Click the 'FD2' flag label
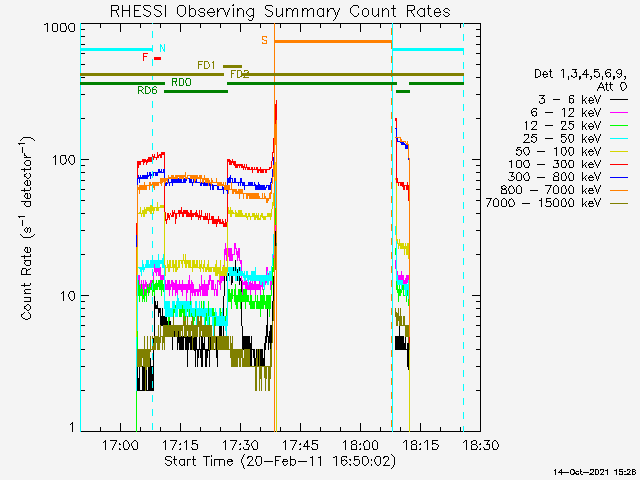Viewport: 640px width, 480px height. click(240, 74)
